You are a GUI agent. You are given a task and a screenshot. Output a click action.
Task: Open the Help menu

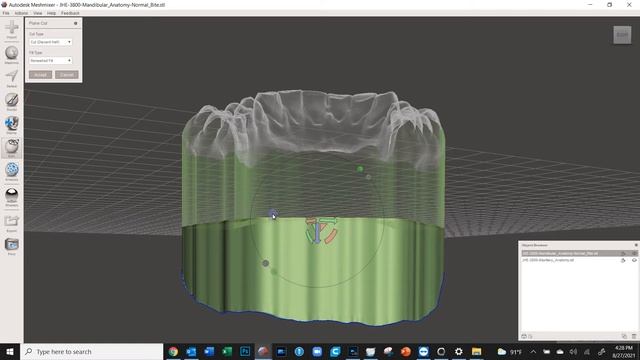tap(51, 13)
